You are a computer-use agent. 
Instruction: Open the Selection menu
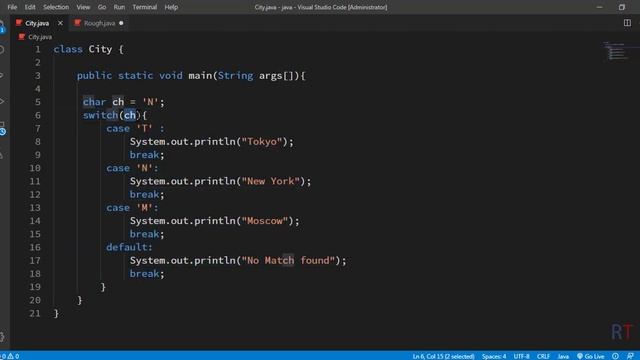pyautogui.click(x=56, y=7)
